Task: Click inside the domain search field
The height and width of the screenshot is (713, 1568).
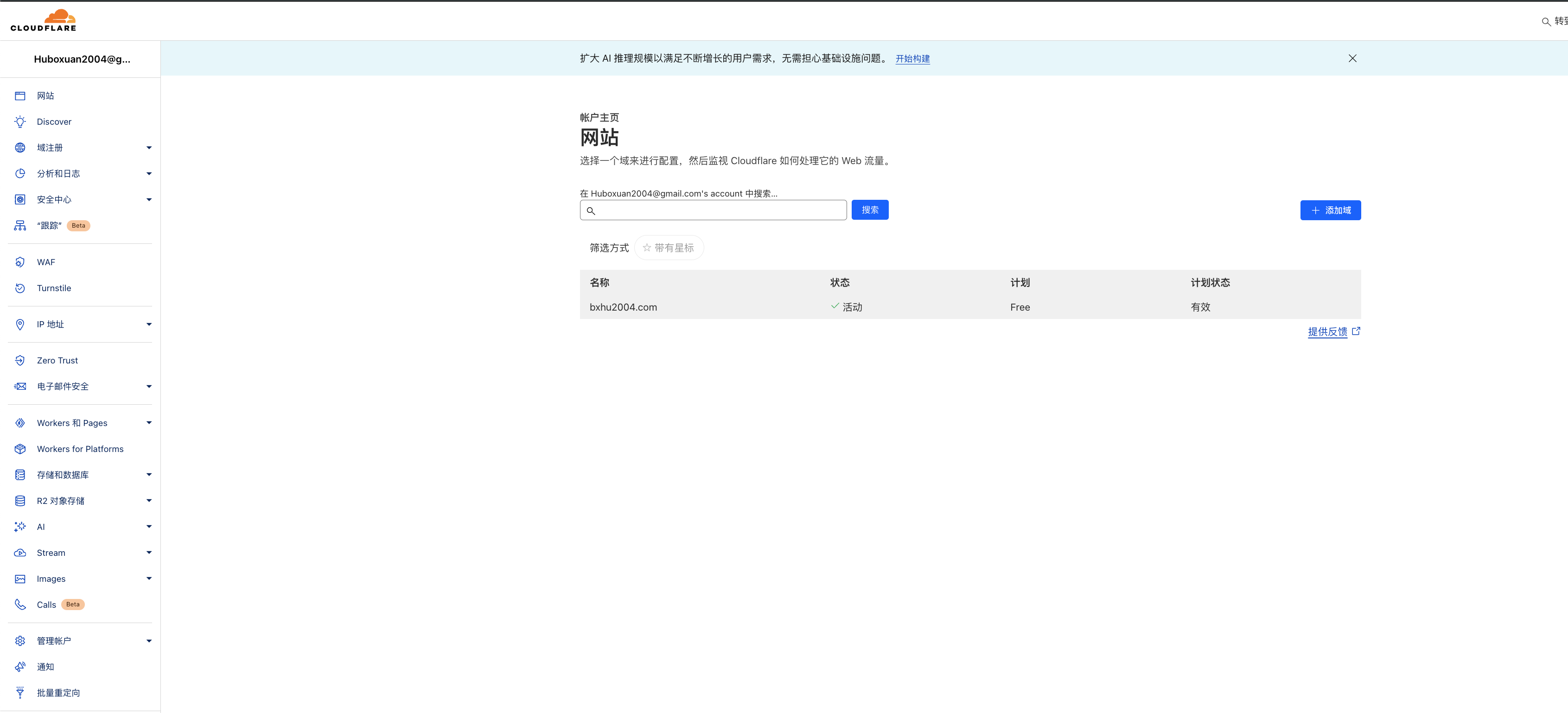Action: pos(712,210)
